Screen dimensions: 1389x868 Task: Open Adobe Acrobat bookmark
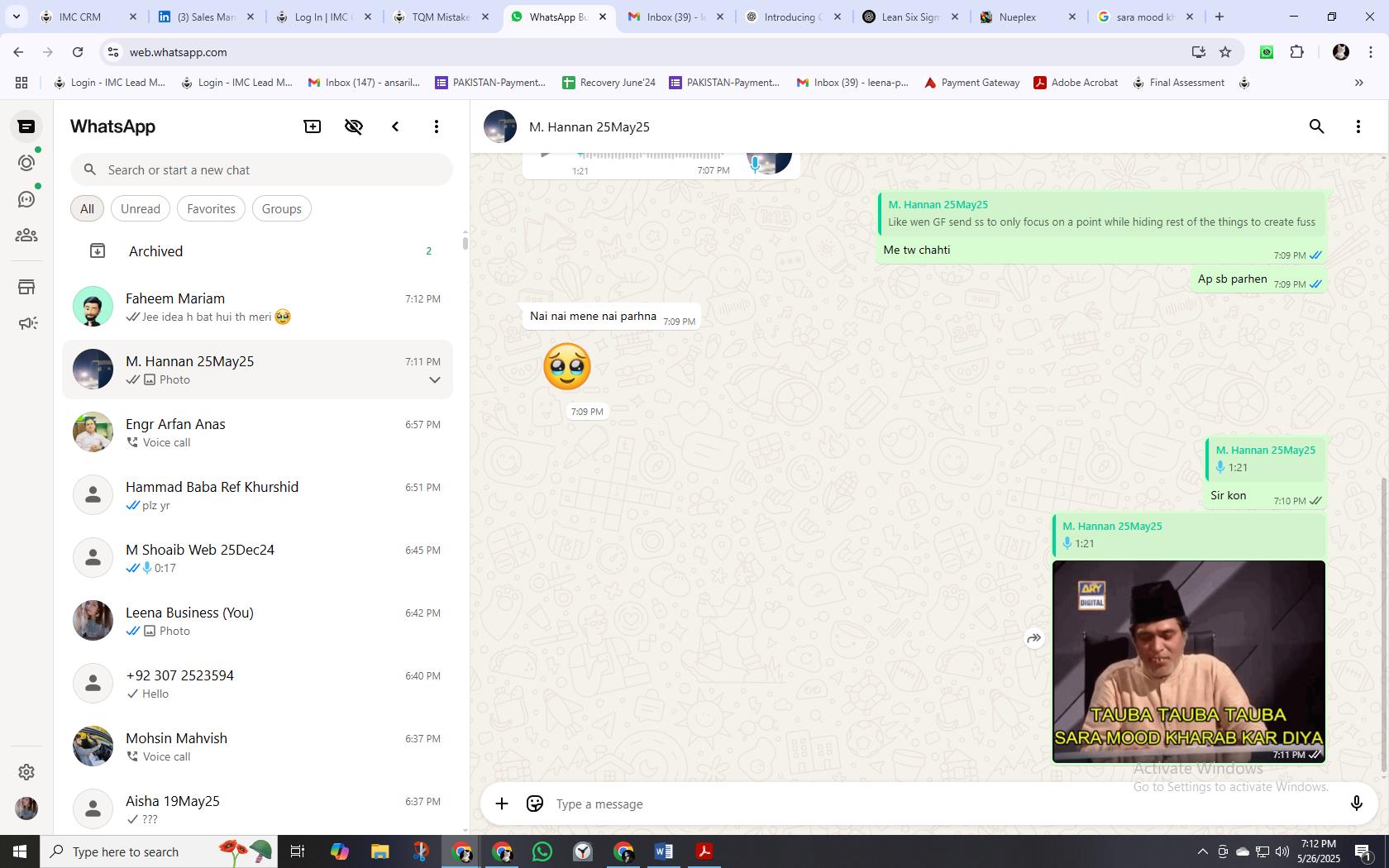[x=1076, y=83]
